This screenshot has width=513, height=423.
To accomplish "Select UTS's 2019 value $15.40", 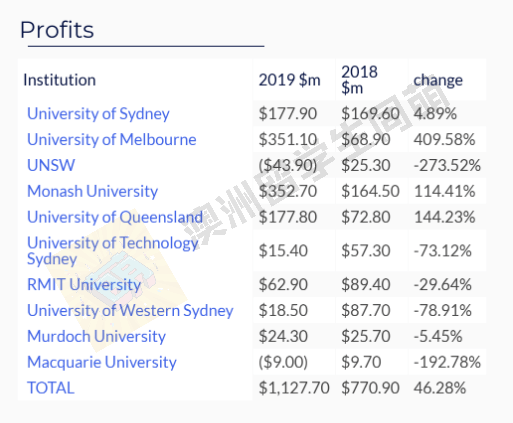I will [x=283, y=251].
